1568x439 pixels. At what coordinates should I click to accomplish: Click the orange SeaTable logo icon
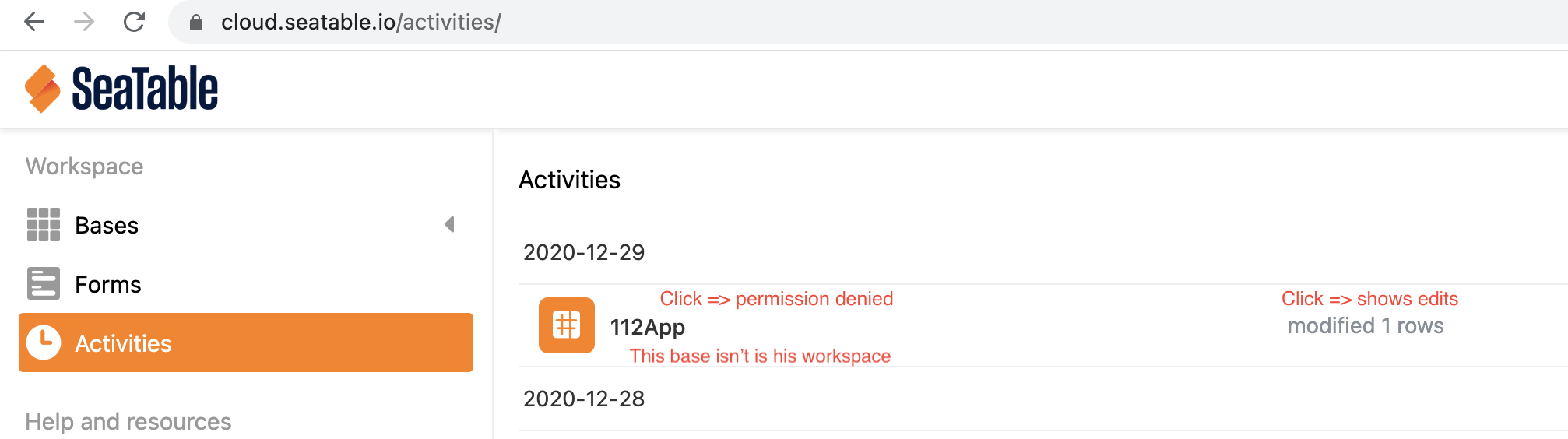[x=42, y=89]
